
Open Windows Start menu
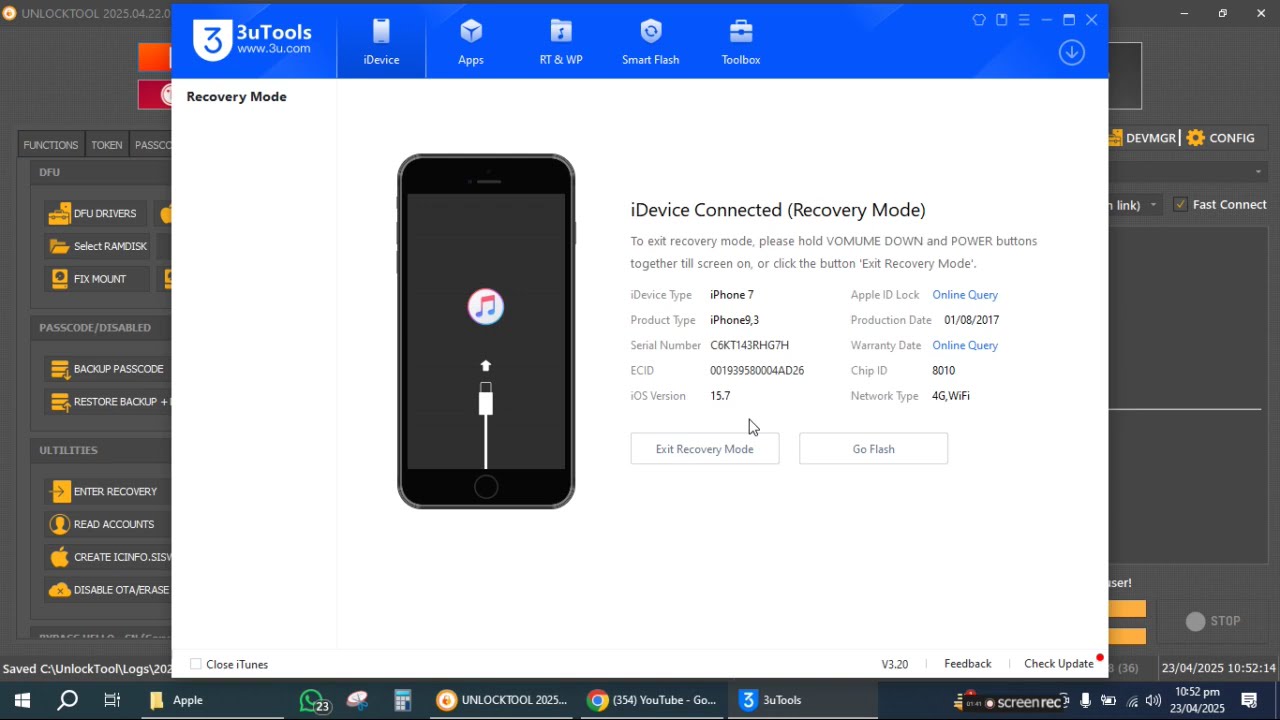click(x=22, y=700)
